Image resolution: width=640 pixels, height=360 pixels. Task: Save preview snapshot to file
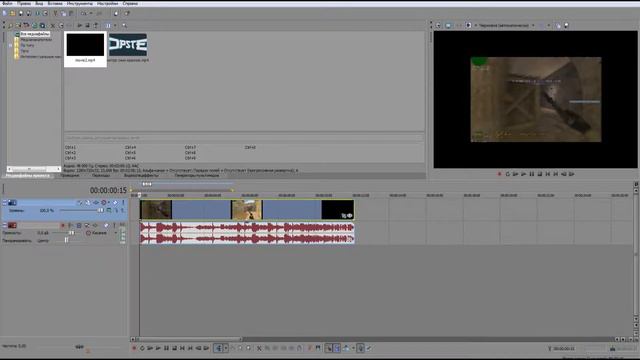click(x=566, y=25)
